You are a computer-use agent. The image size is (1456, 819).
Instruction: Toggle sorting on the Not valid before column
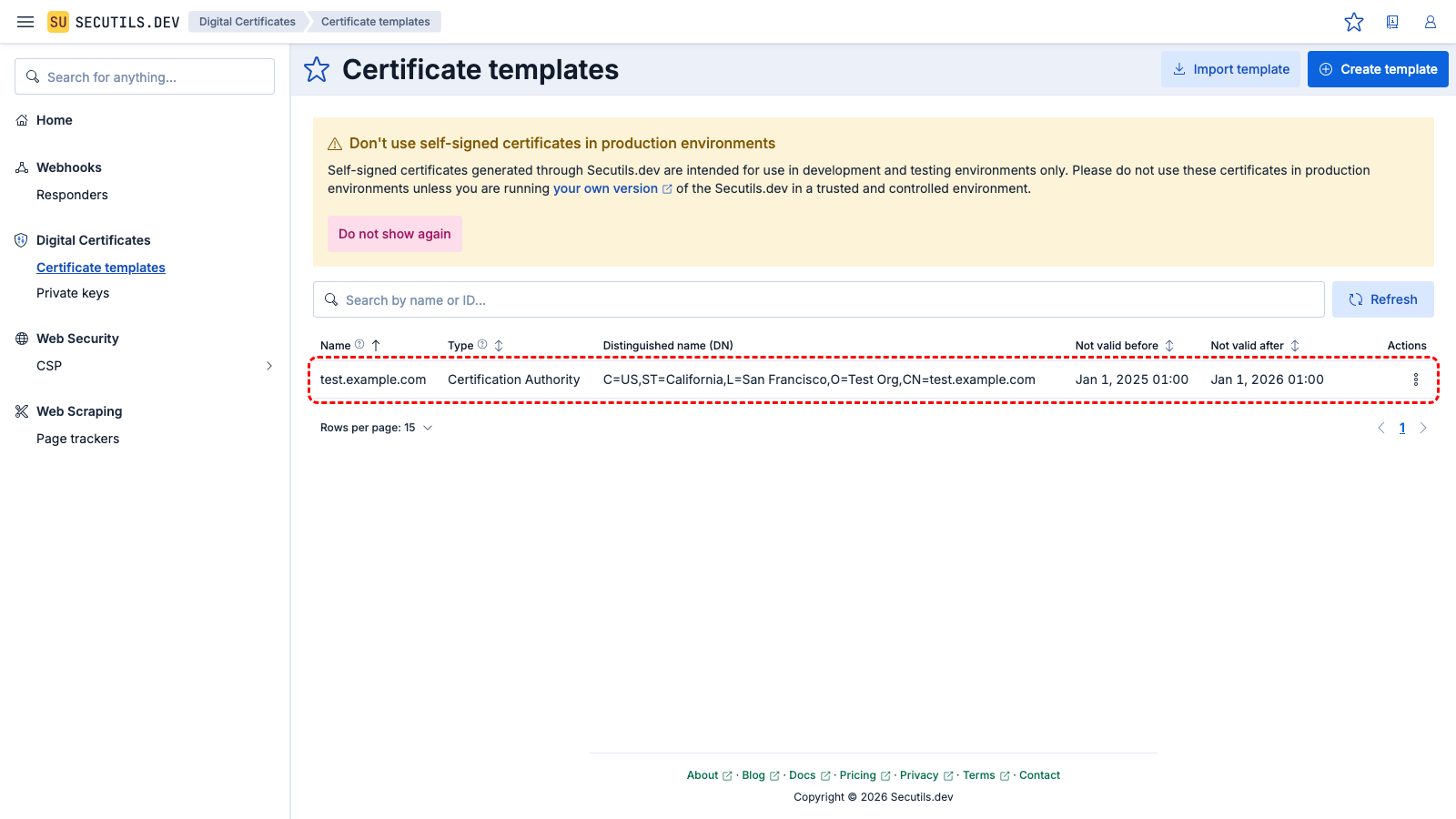1170,345
